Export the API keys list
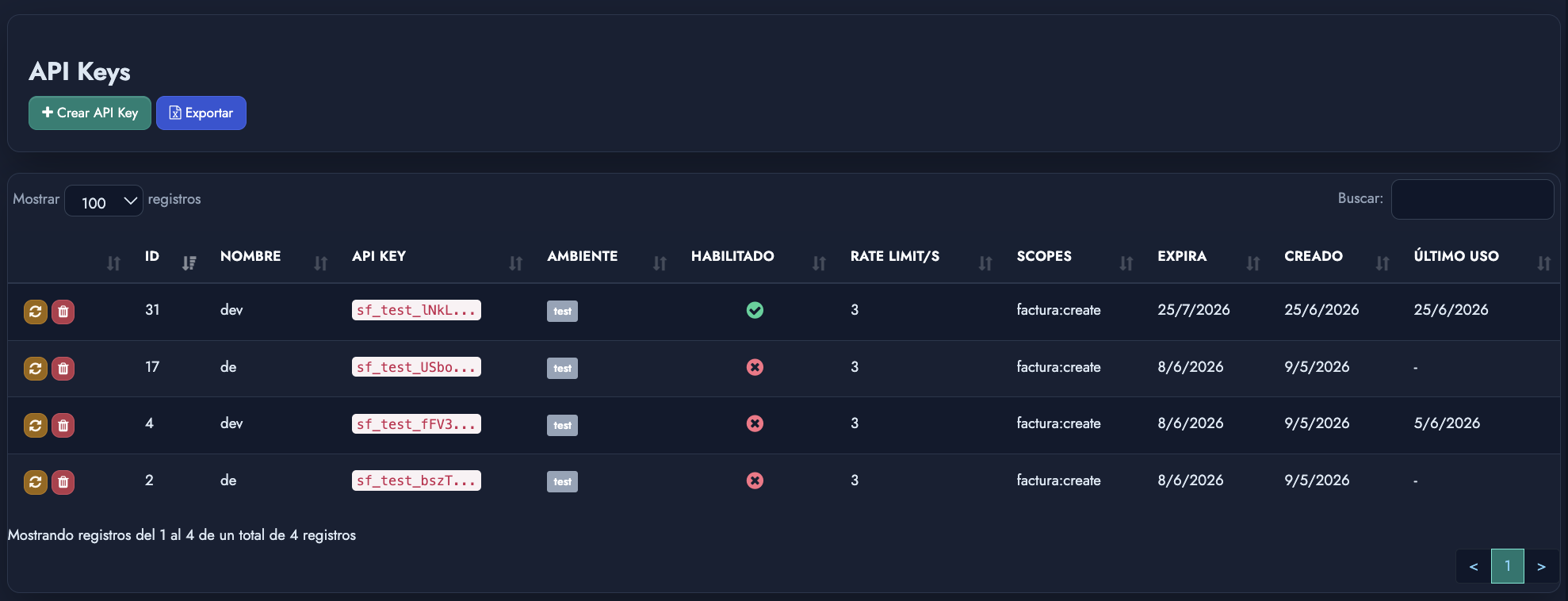This screenshot has width=1568, height=601. (201, 113)
